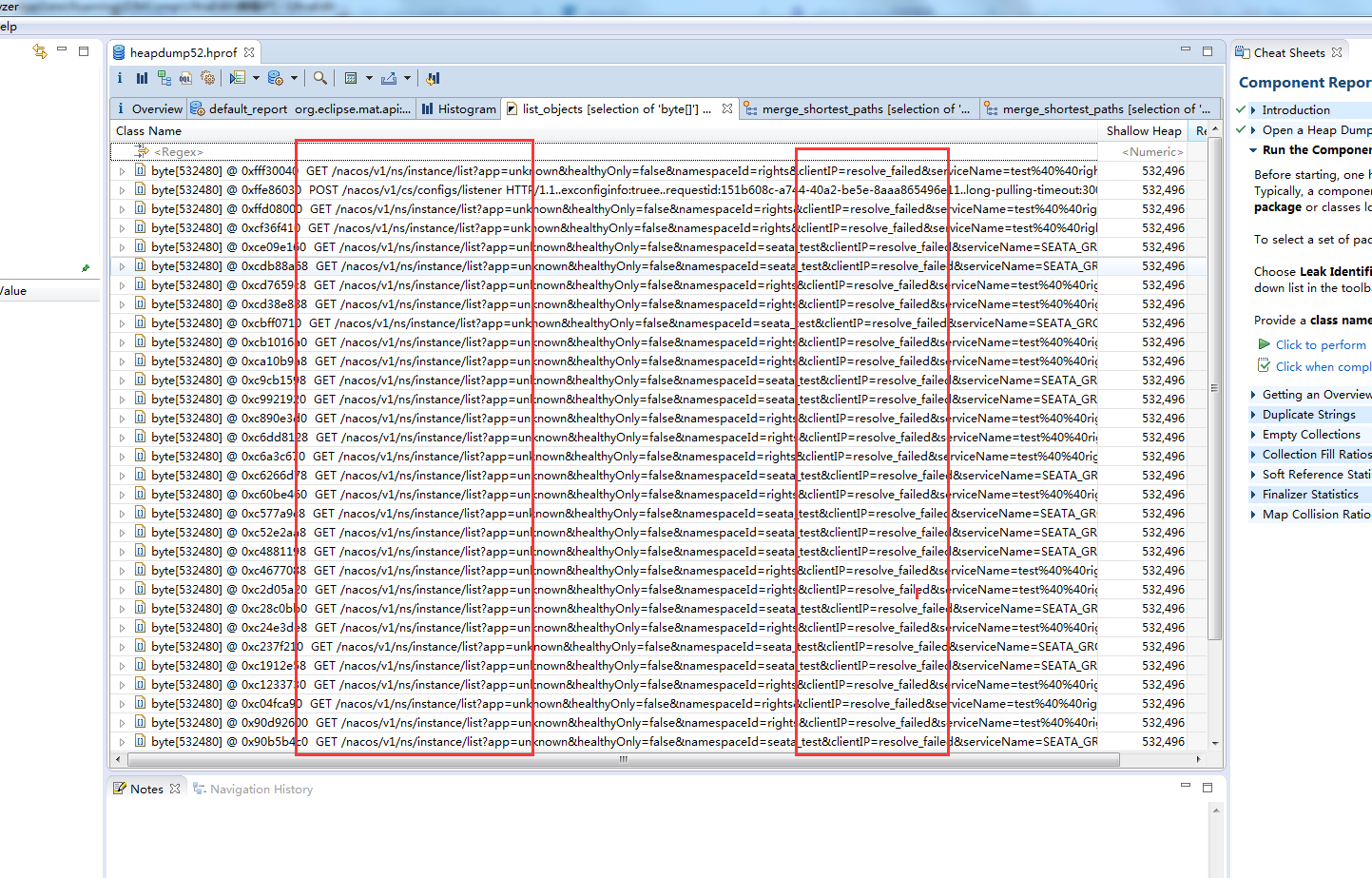Open the OQL query editor icon
Image resolution: width=1372 pixels, height=878 pixels.
point(184,78)
